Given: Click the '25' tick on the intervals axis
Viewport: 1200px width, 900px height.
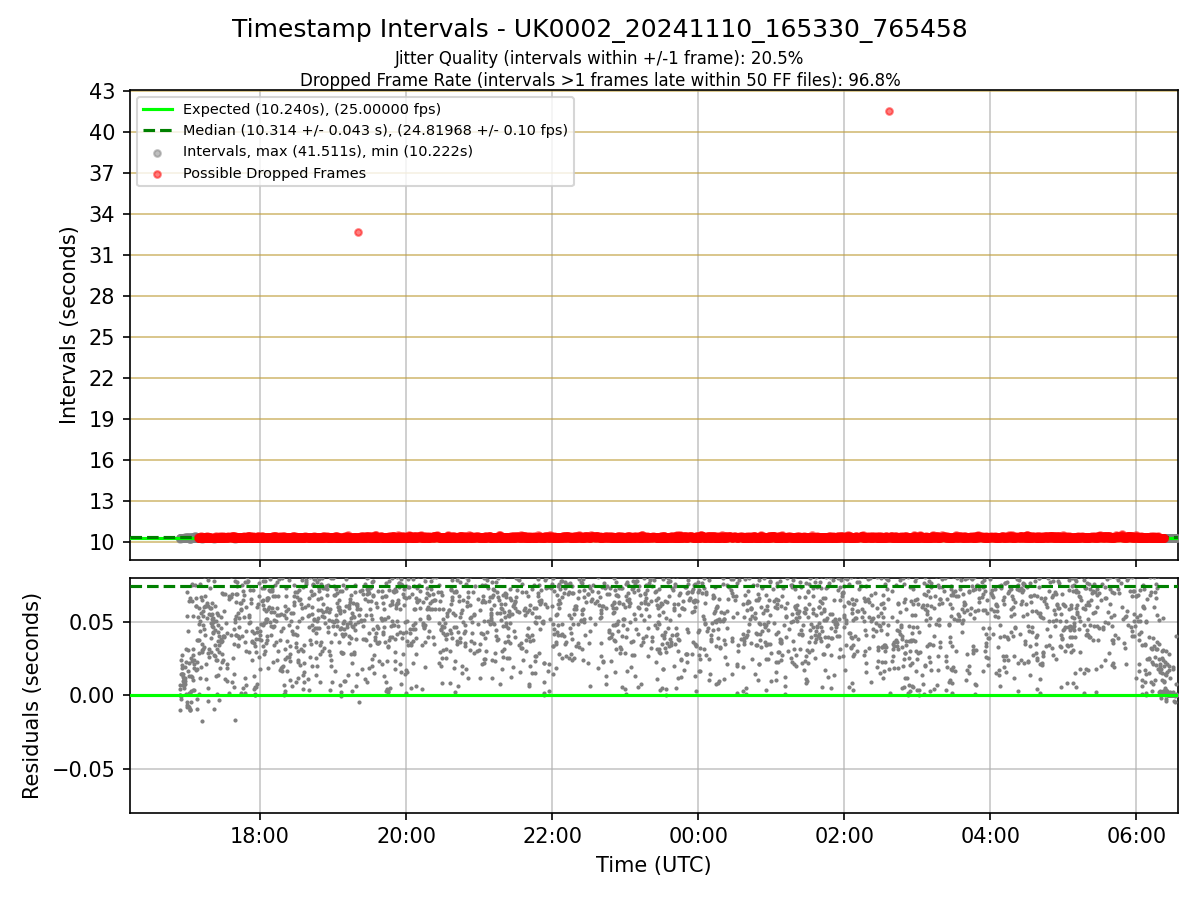Looking at the screenshot, I should [104, 337].
